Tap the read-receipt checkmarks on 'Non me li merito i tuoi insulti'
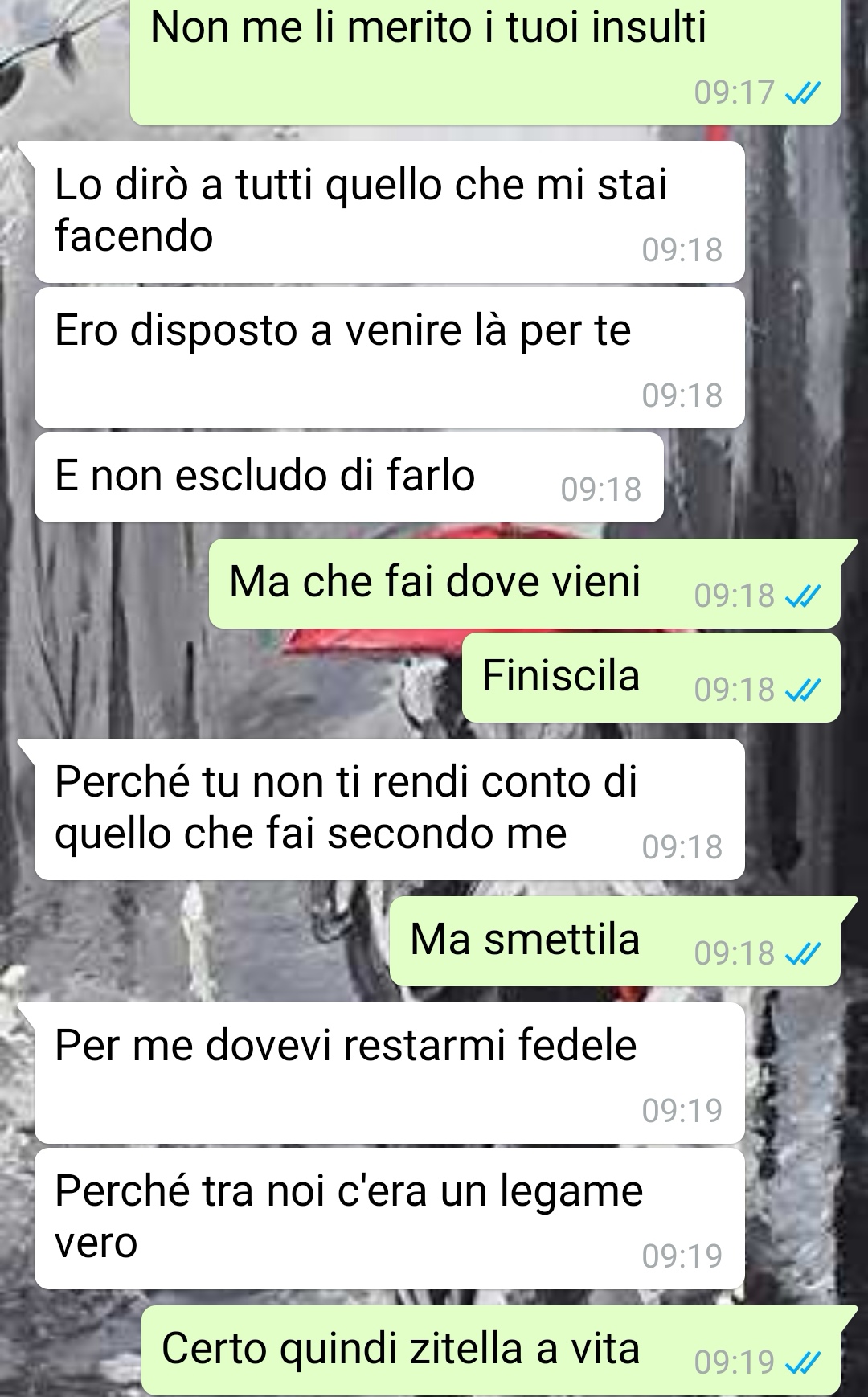Viewport: 868px width, 1397px height. pyautogui.click(x=802, y=95)
